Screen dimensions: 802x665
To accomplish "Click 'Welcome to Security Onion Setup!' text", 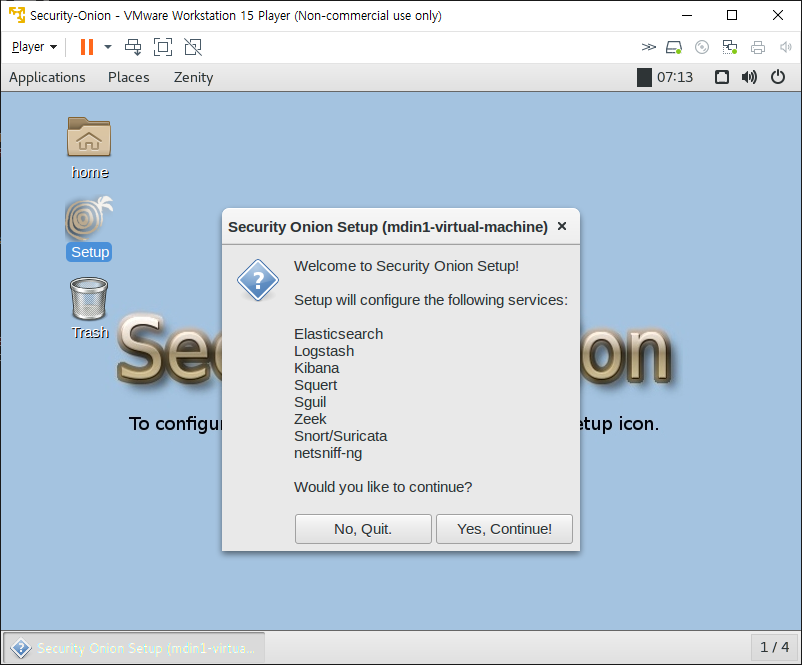I will point(407,266).
